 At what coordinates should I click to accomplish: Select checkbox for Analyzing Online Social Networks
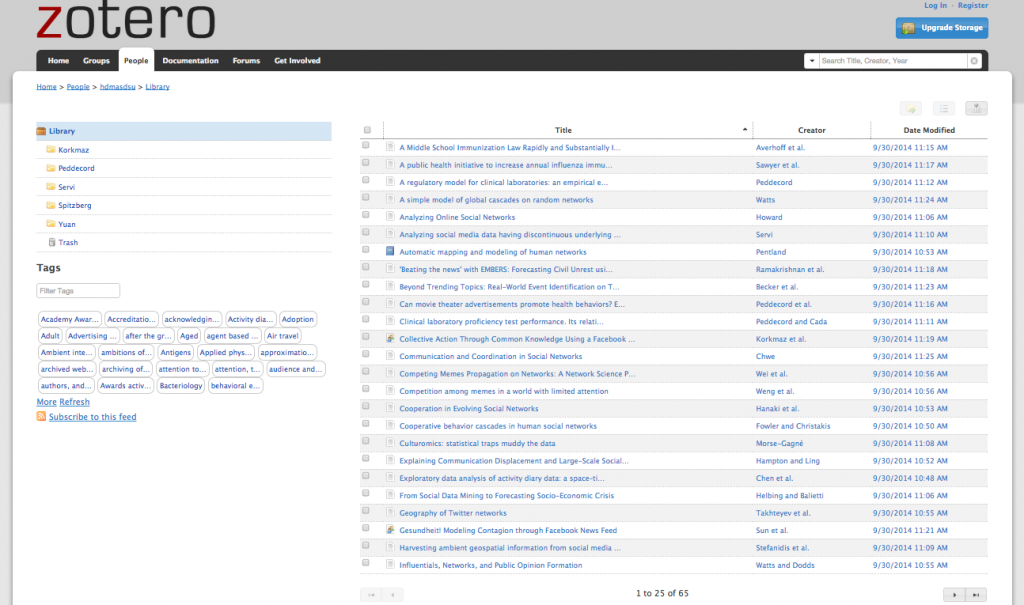[366, 214]
